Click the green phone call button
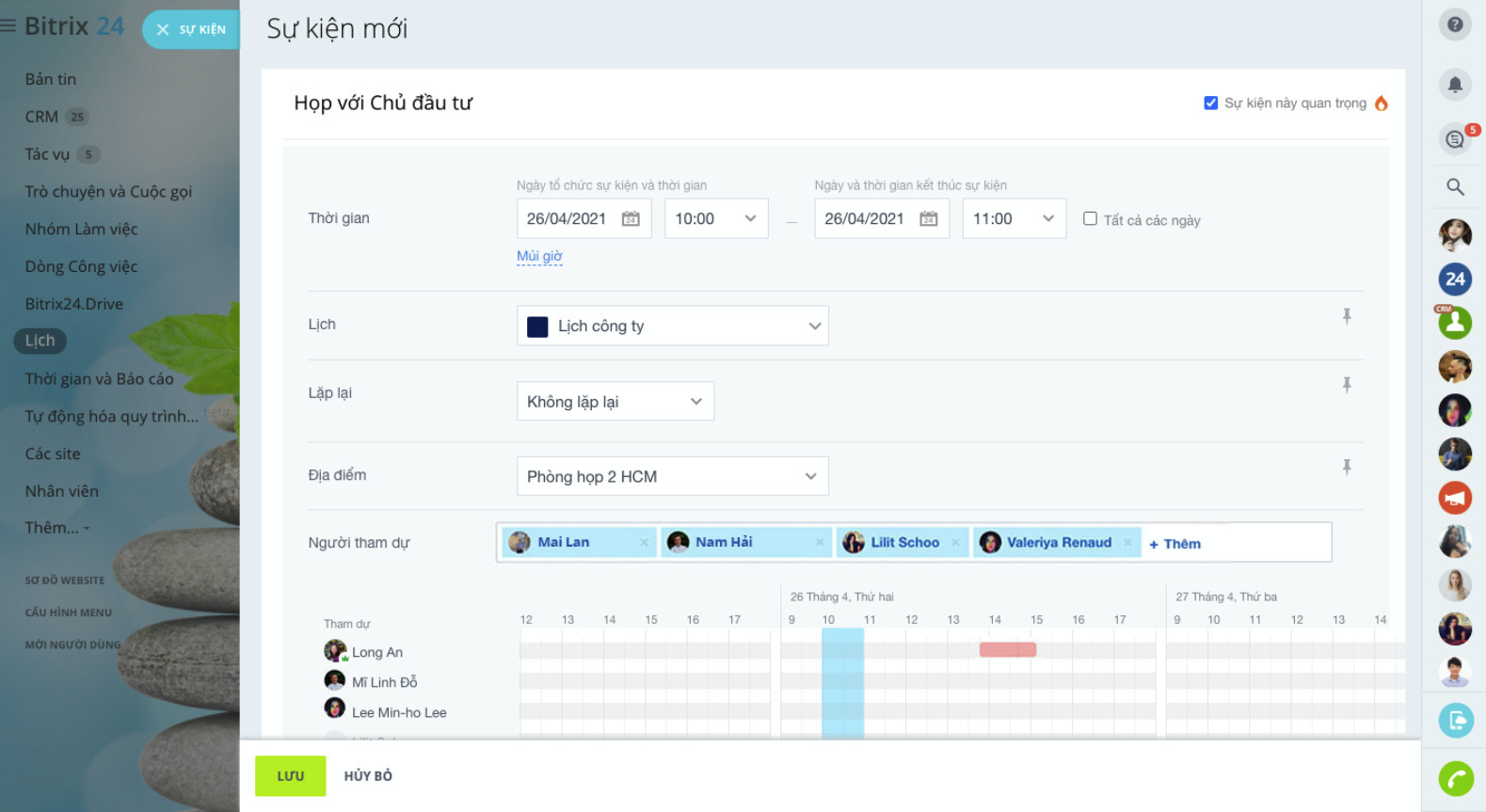This screenshot has width=1486, height=812. (x=1456, y=778)
